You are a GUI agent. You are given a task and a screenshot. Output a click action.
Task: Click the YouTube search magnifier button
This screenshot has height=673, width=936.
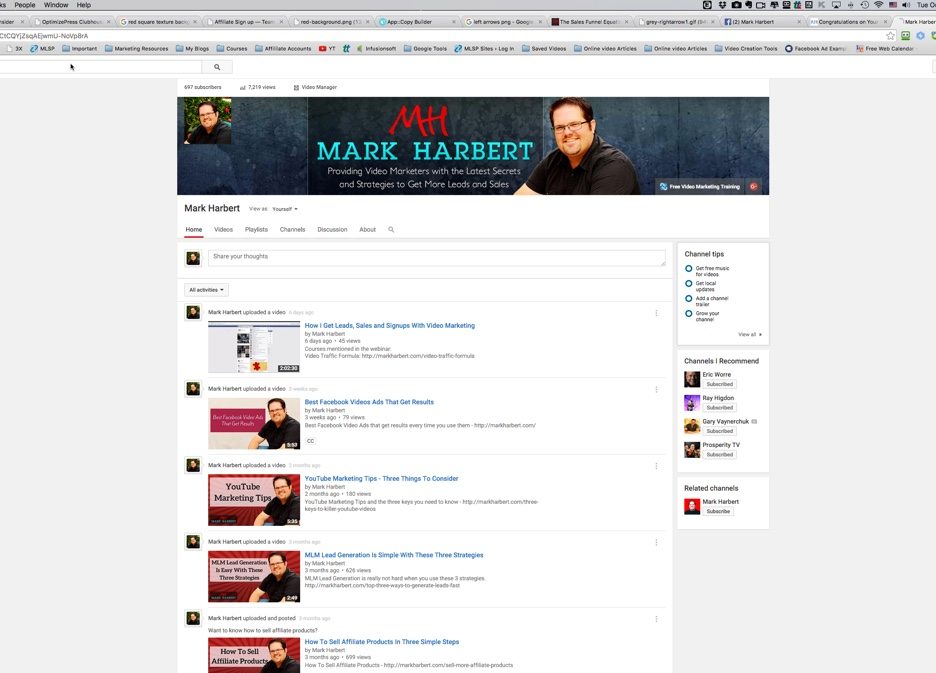[217, 67]
